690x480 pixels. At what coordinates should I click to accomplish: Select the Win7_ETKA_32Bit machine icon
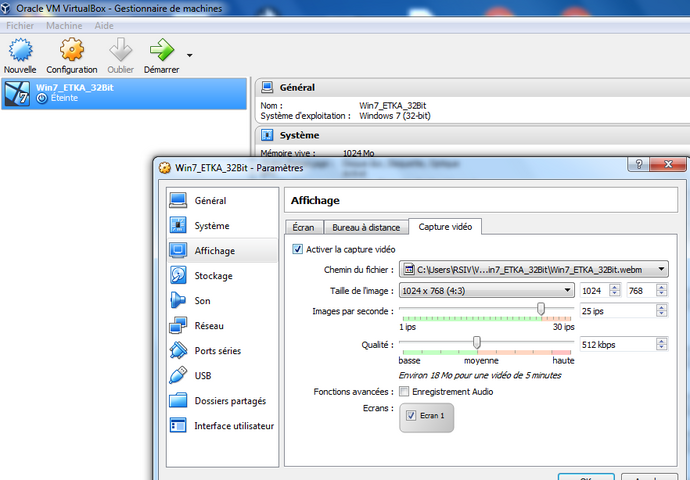tap(17, 93)
